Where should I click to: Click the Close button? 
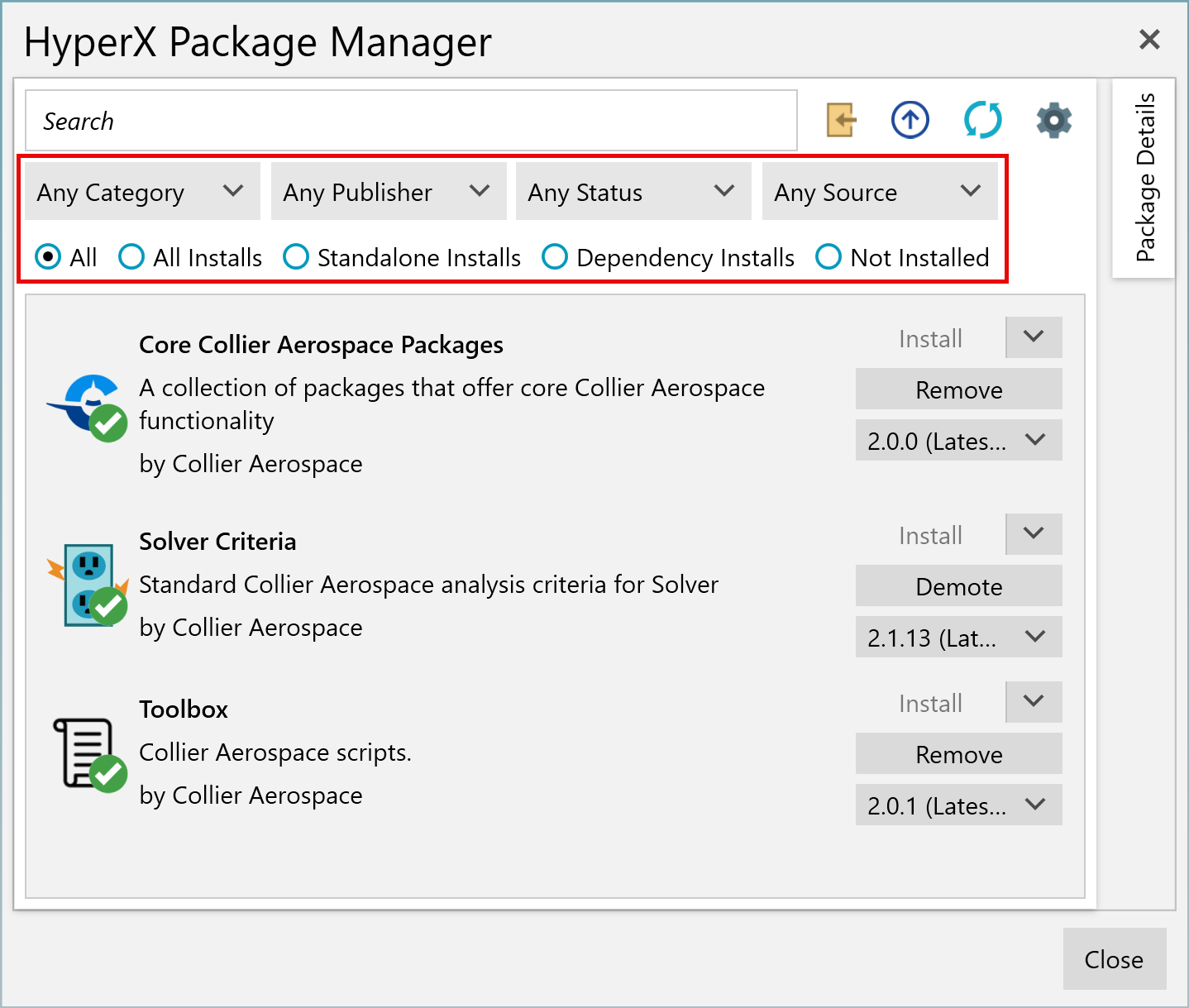[1115, 959]
